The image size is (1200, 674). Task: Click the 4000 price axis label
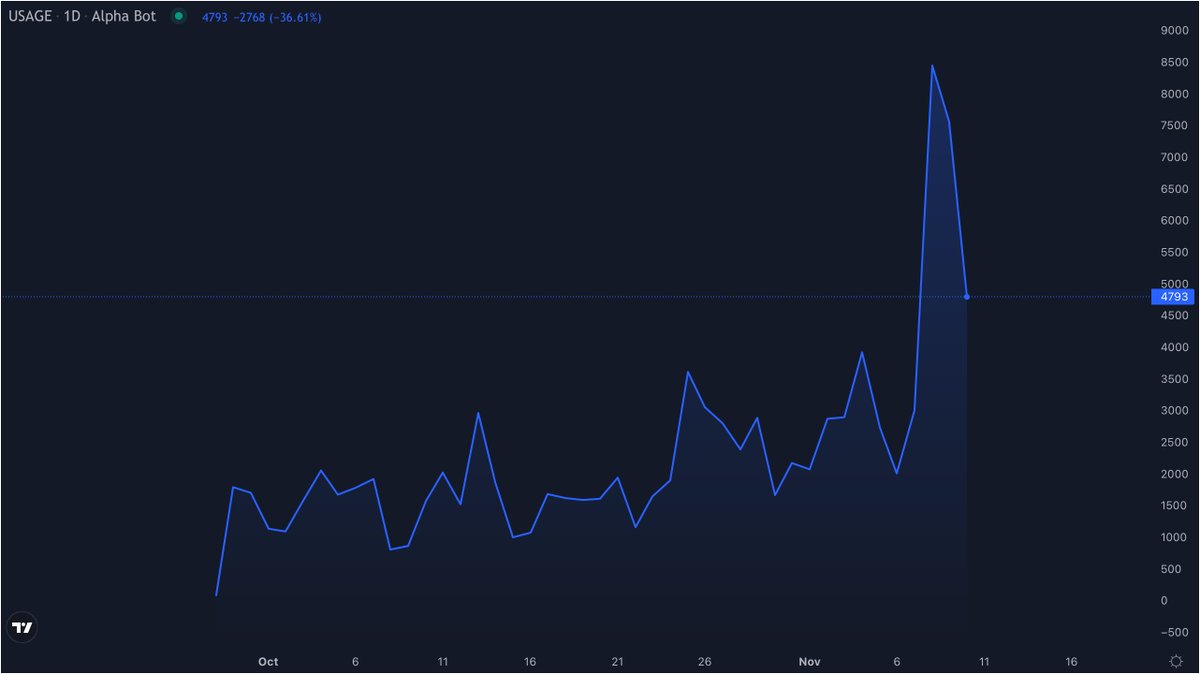[1174, 347]
